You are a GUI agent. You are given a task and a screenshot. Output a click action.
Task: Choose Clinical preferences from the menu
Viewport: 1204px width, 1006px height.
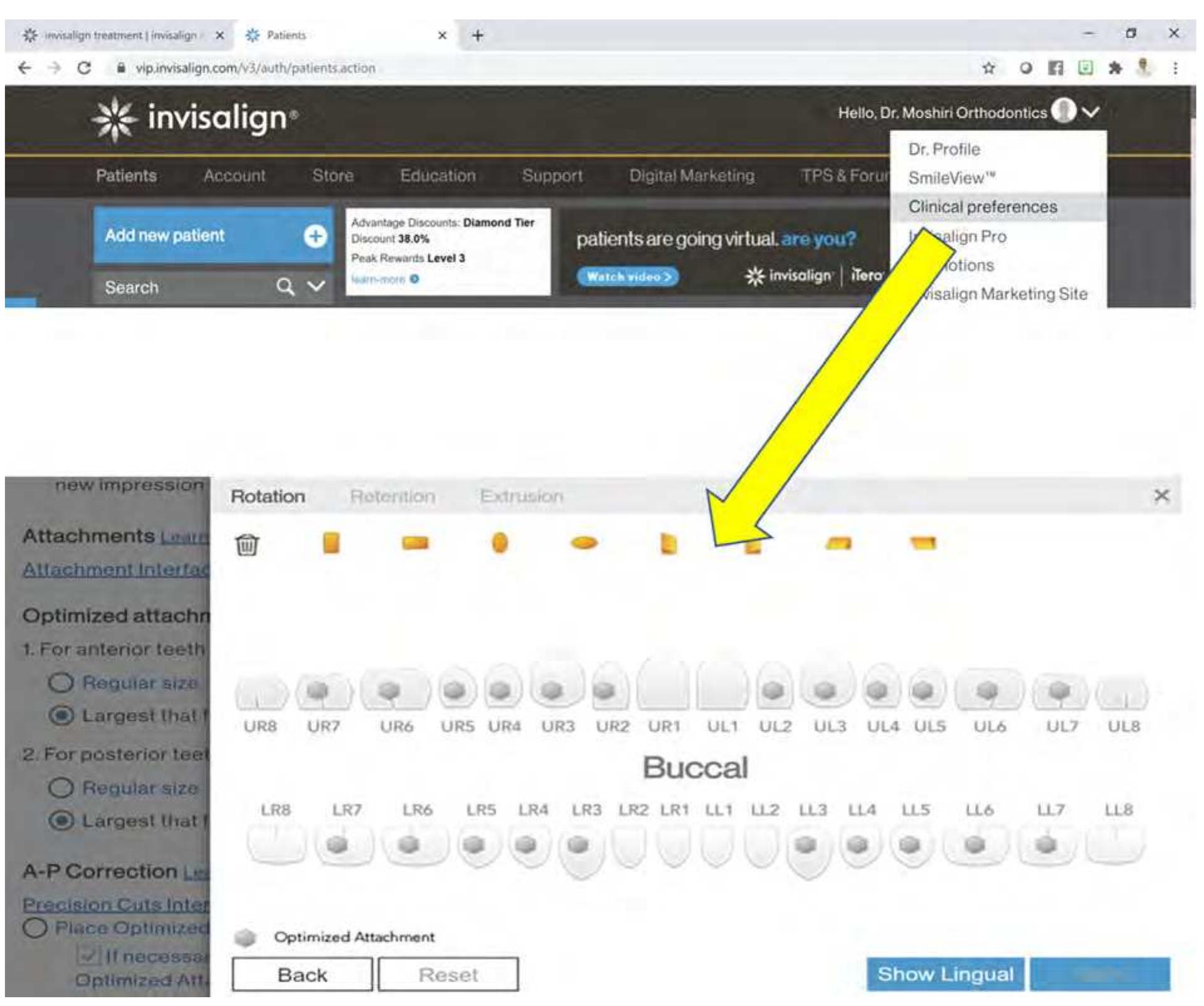click(x=998, y=207)
